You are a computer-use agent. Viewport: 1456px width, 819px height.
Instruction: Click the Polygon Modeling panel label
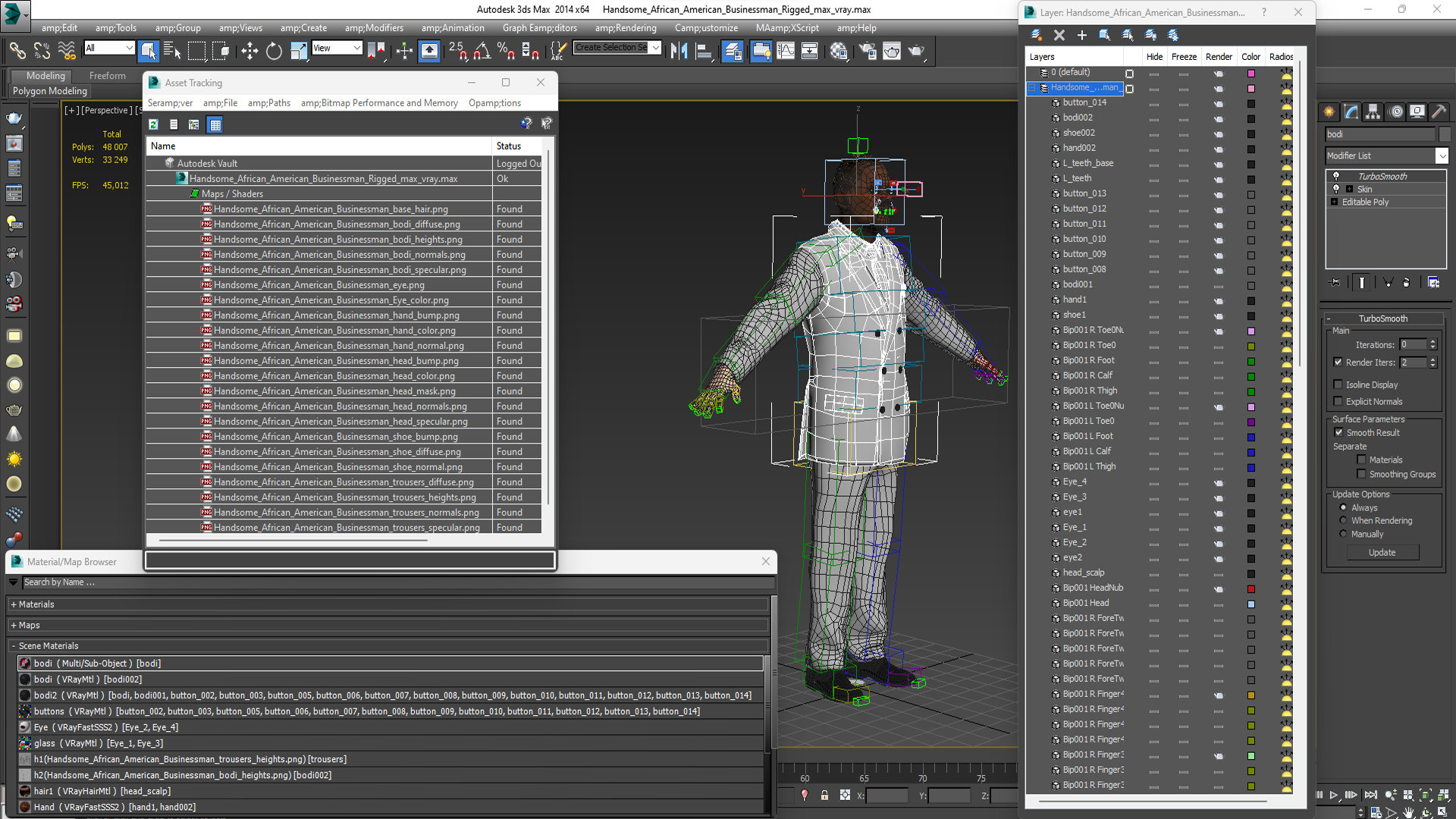50,91
